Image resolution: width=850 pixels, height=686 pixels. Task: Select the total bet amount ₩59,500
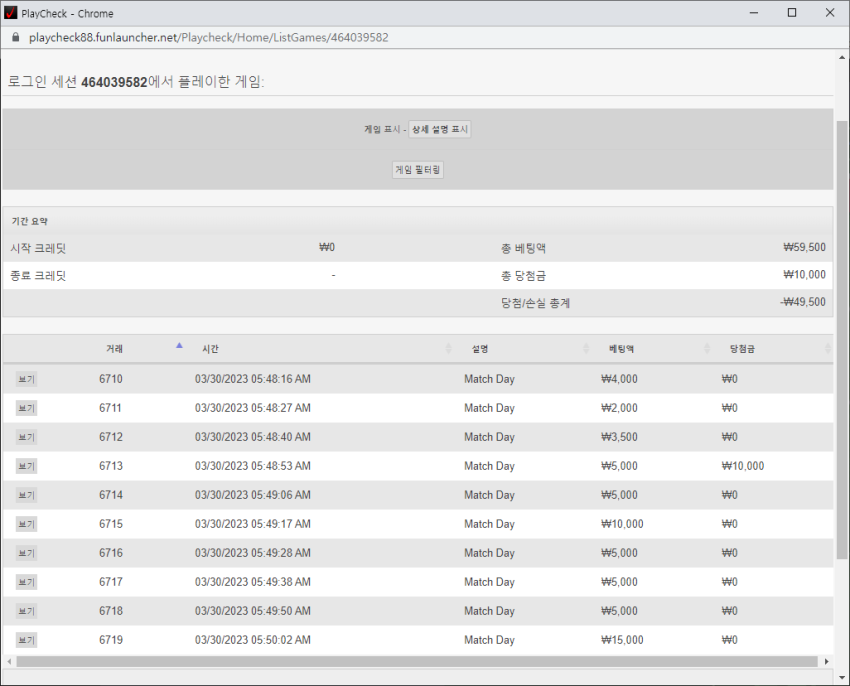(804, 247)
